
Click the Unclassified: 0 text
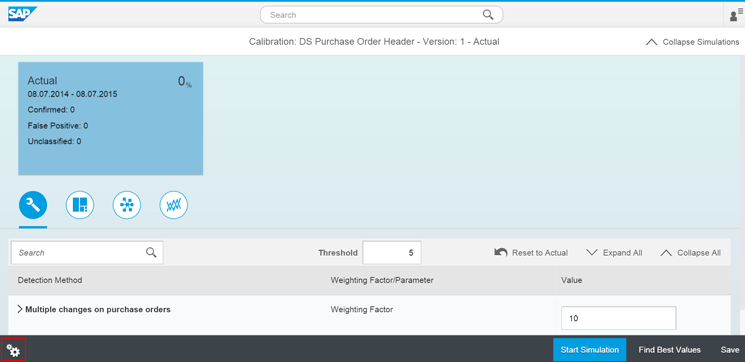pyautogui.click(x=54, y=141)
